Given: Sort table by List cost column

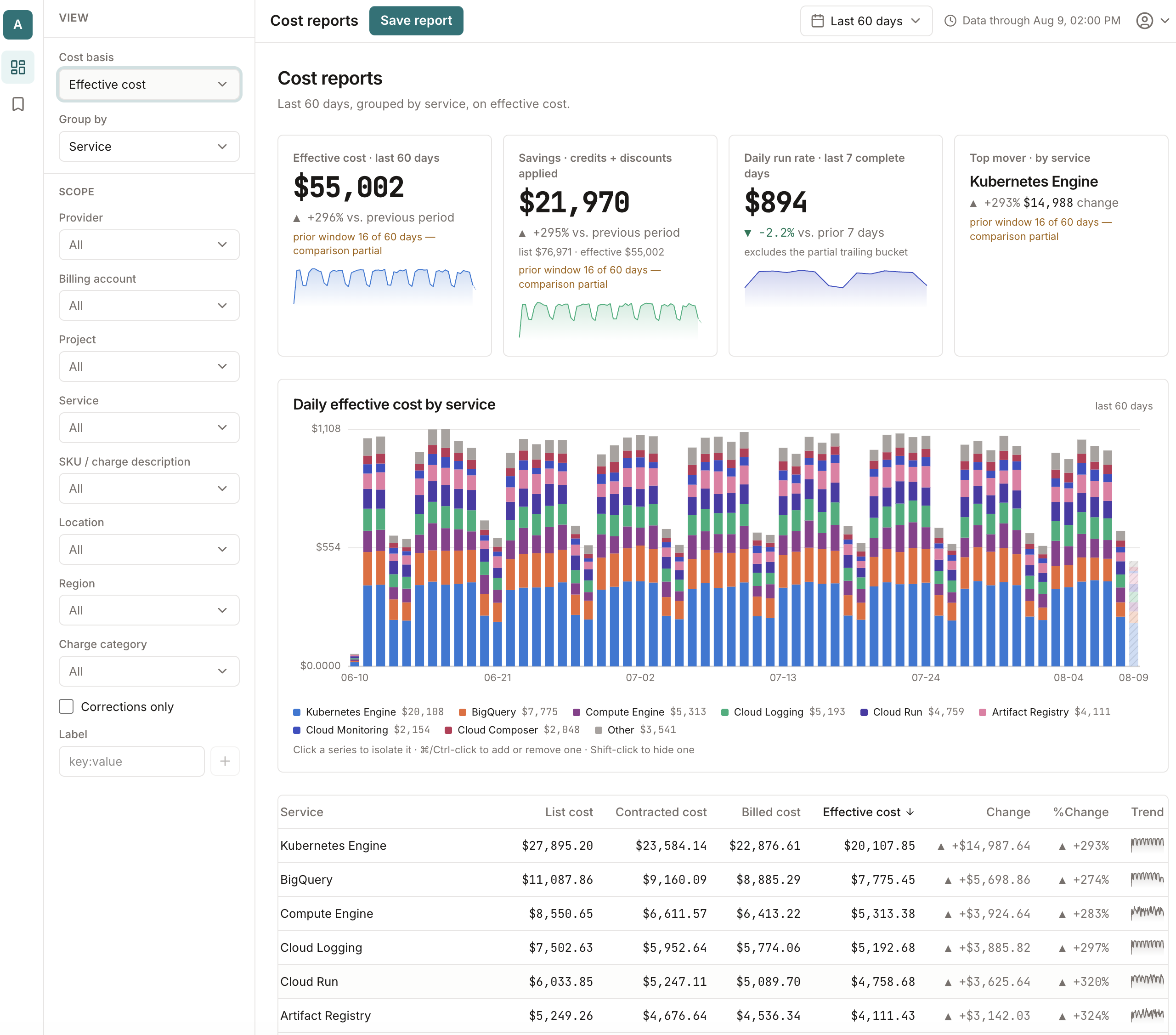Looking at the screenshot, I should [x=568, y=812].
